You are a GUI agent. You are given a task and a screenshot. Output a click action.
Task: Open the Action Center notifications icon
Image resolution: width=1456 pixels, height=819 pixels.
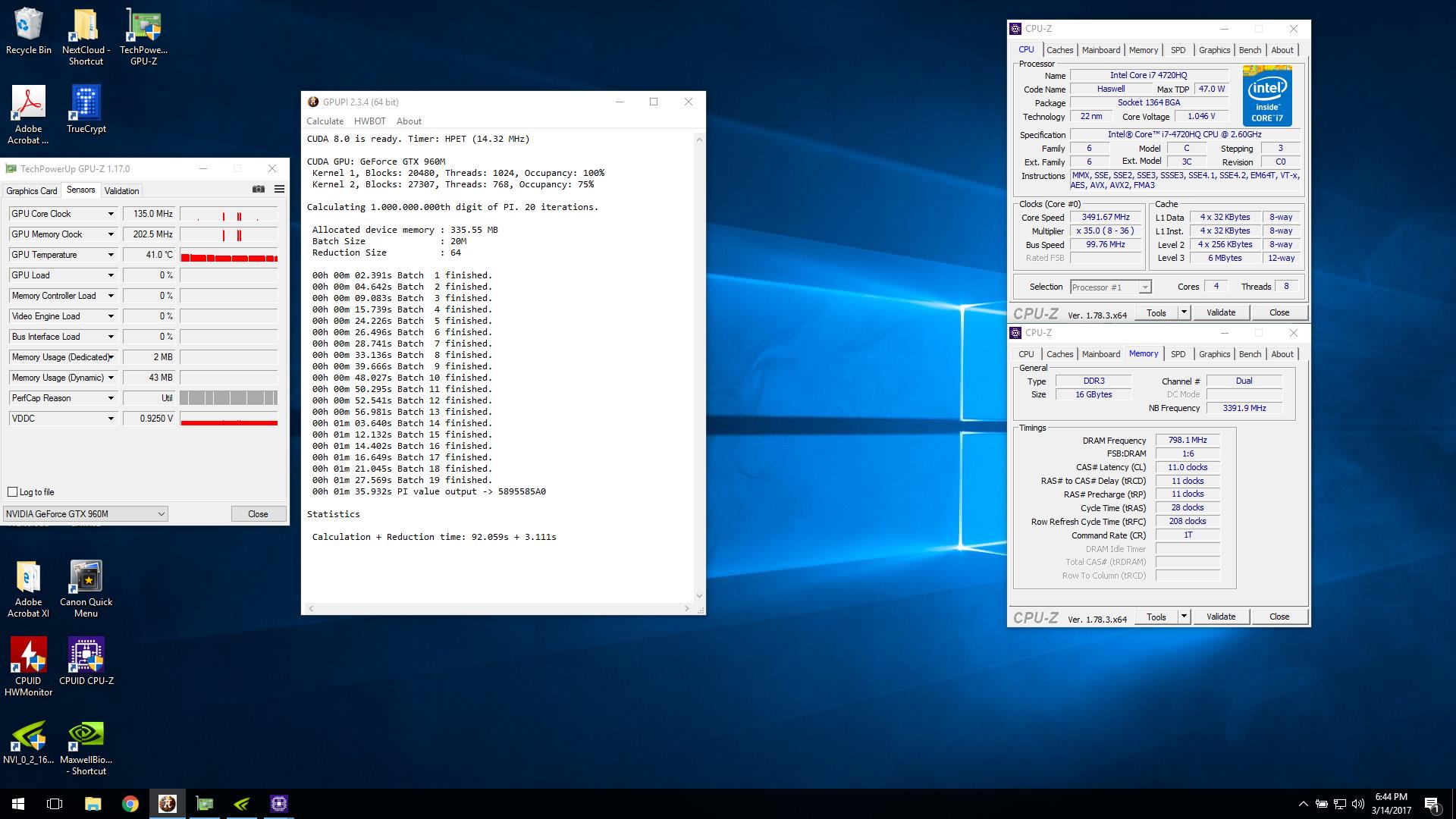[x=1432, y=804]
